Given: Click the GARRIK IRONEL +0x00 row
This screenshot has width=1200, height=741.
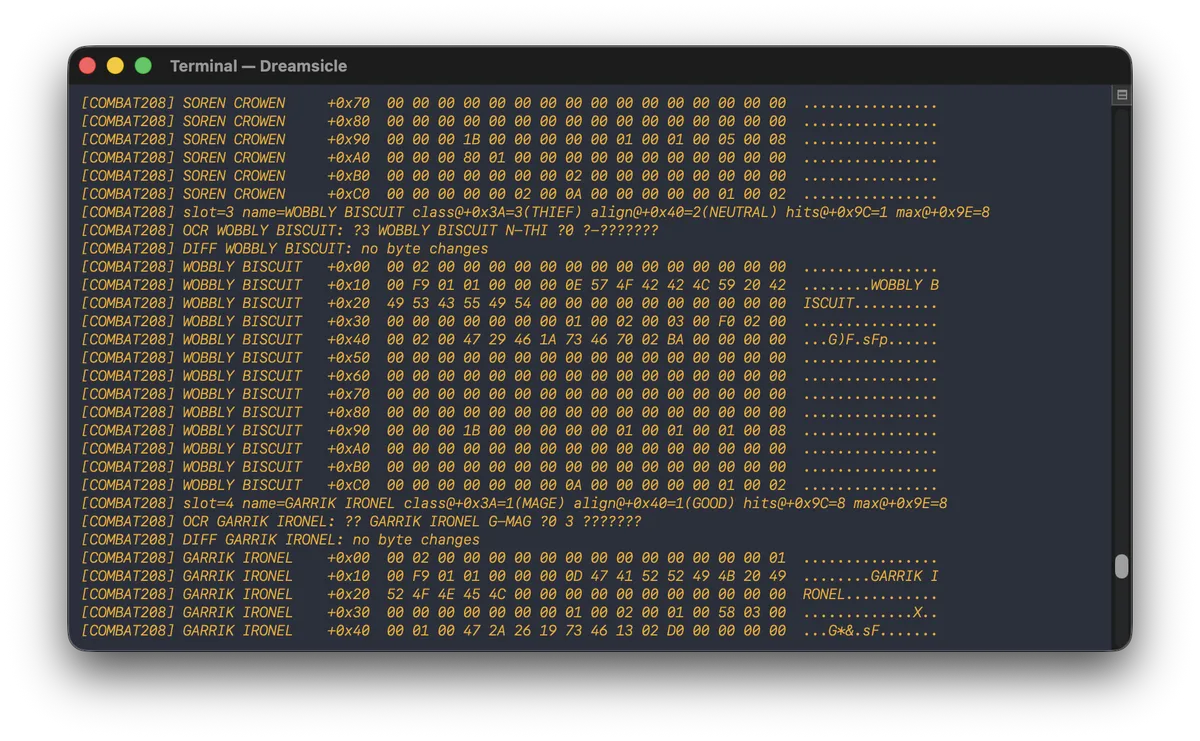Looking at the screenshot, I should tap(509, 558).
